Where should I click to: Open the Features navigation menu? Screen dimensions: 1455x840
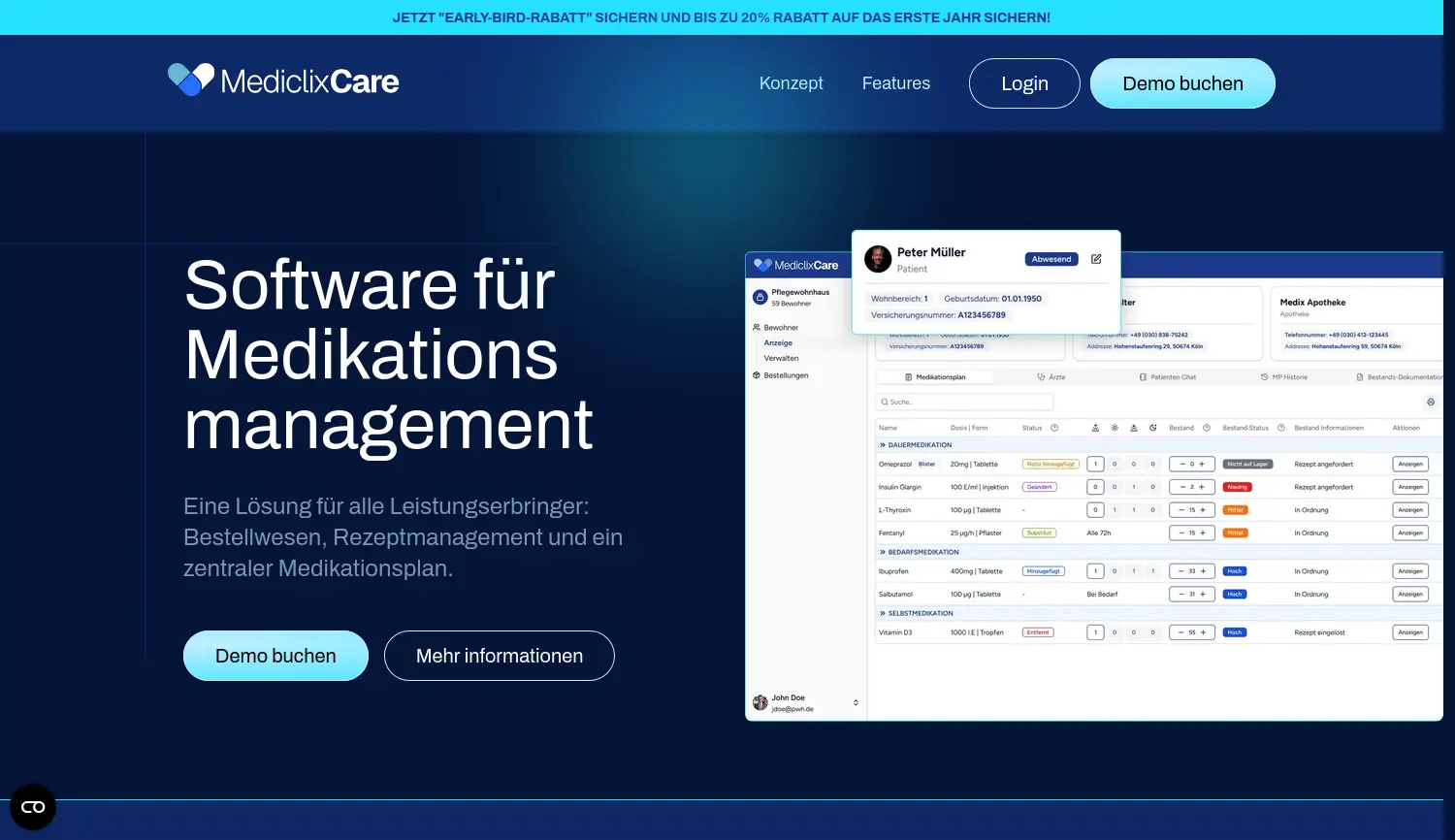895,83
